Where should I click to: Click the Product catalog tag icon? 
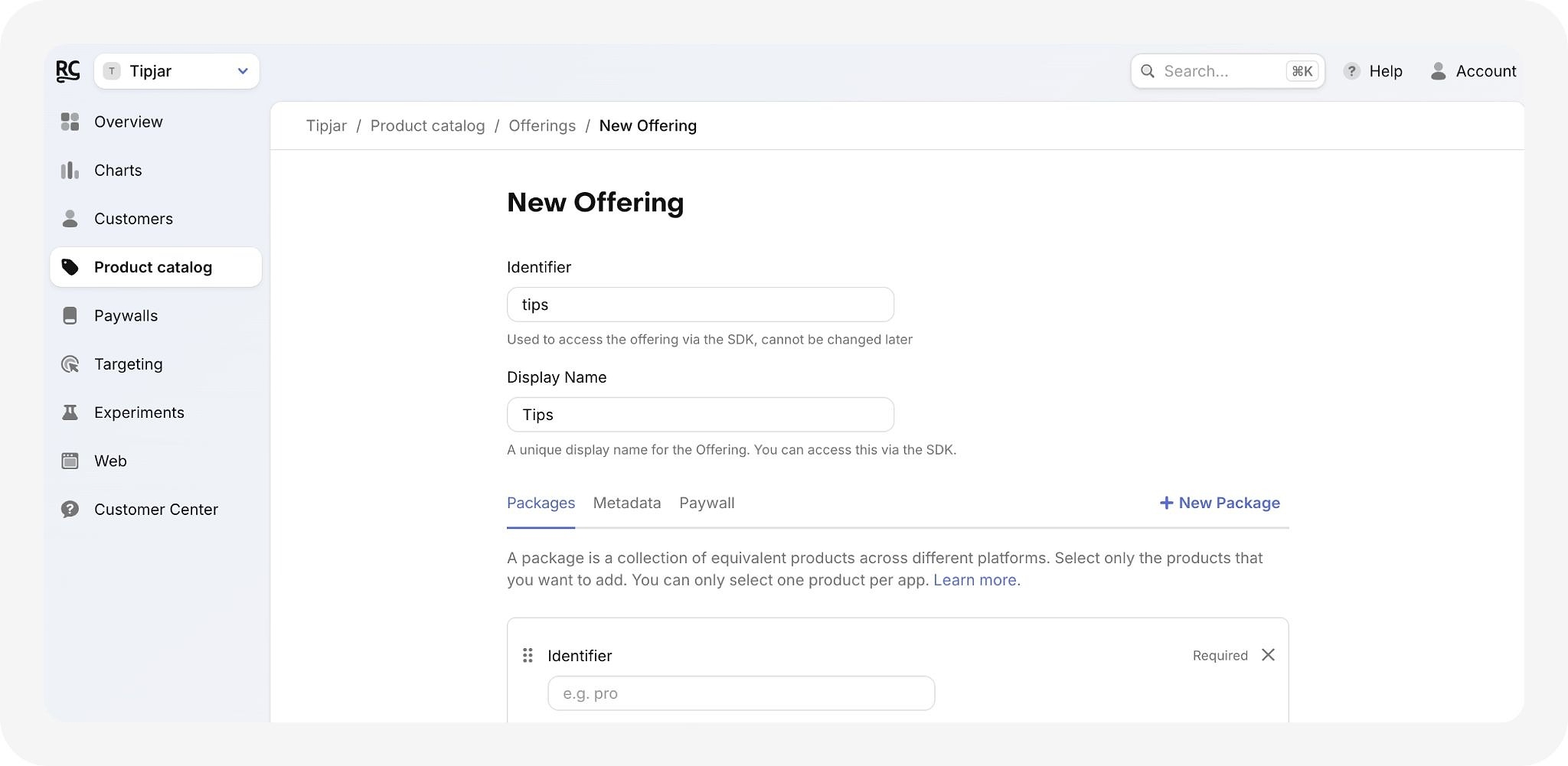click(70, 267)
